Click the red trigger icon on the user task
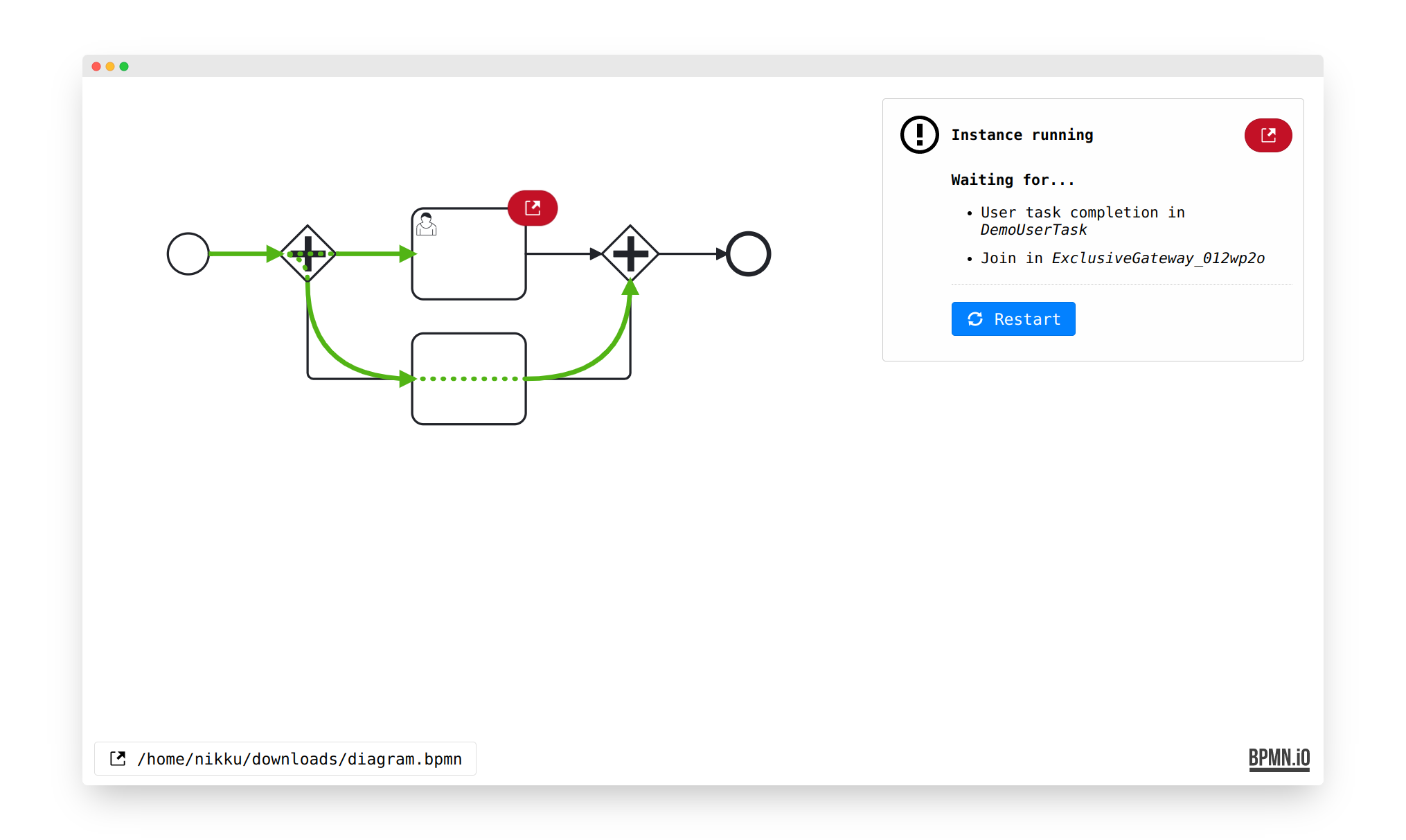This screenshot has width=1406, height=840. tap(532, 208)
